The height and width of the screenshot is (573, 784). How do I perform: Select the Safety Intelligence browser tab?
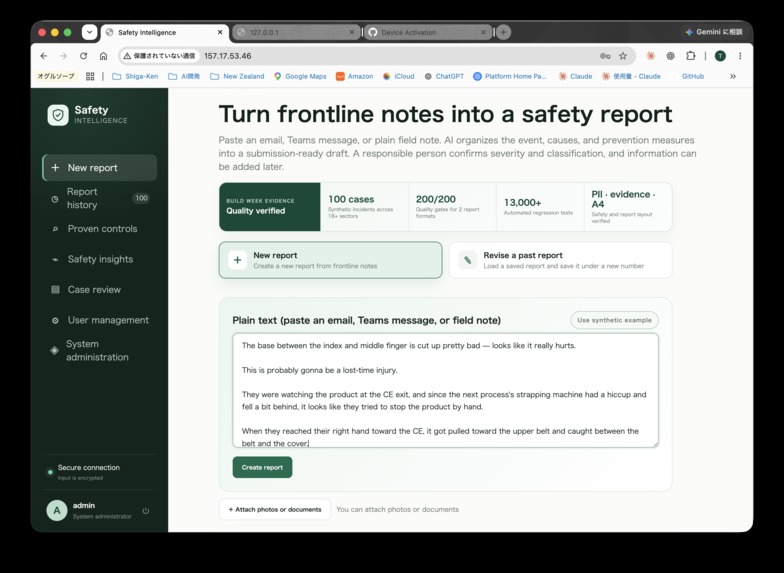(x=164, y=32)
